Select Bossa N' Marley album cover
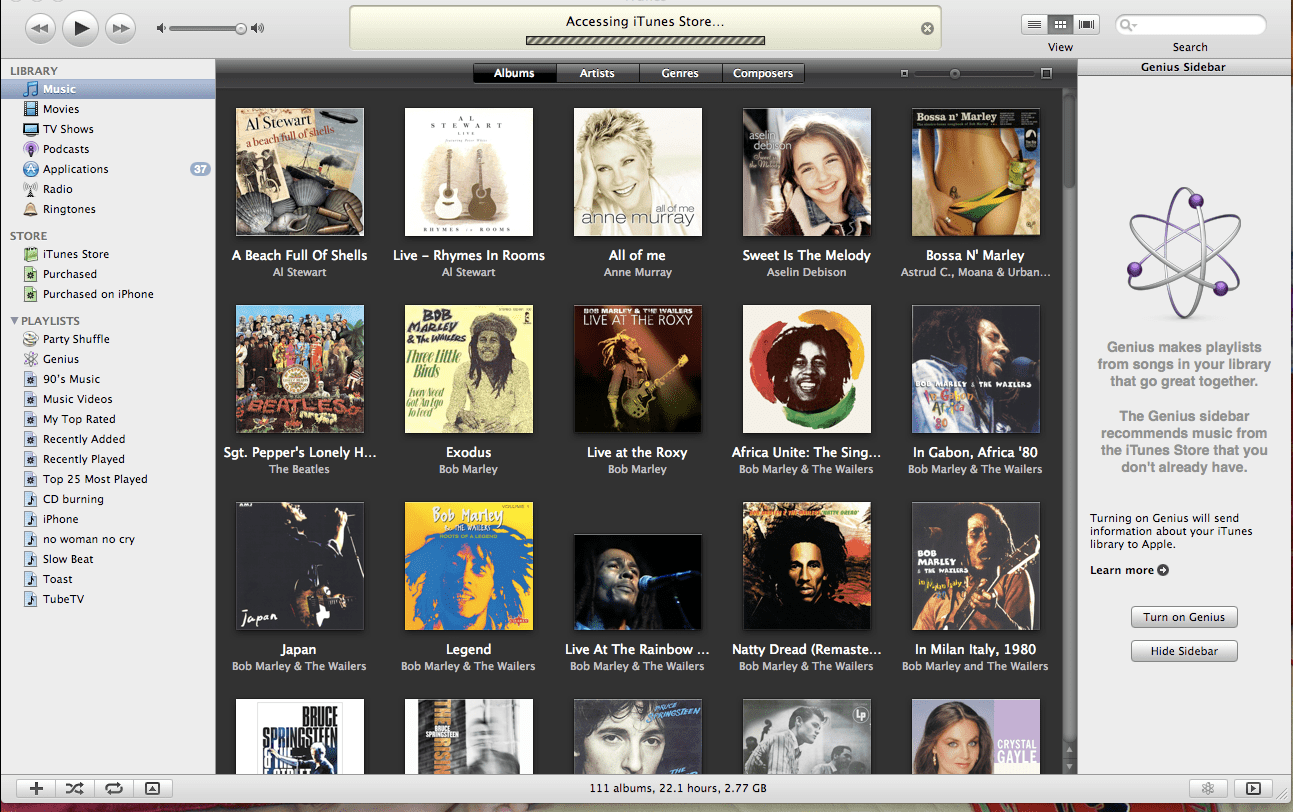Screen dimensions: 1293x812 click(976, 172)
